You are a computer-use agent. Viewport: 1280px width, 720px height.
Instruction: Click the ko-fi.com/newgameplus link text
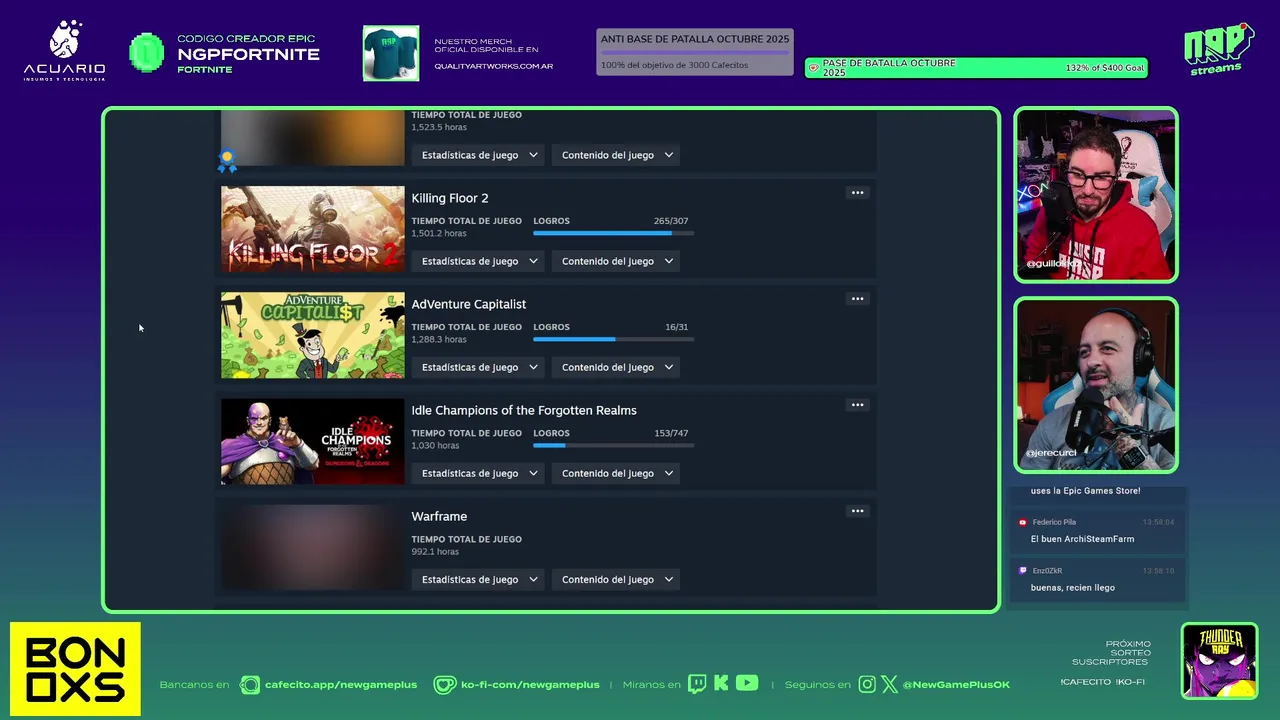(530, 685)
